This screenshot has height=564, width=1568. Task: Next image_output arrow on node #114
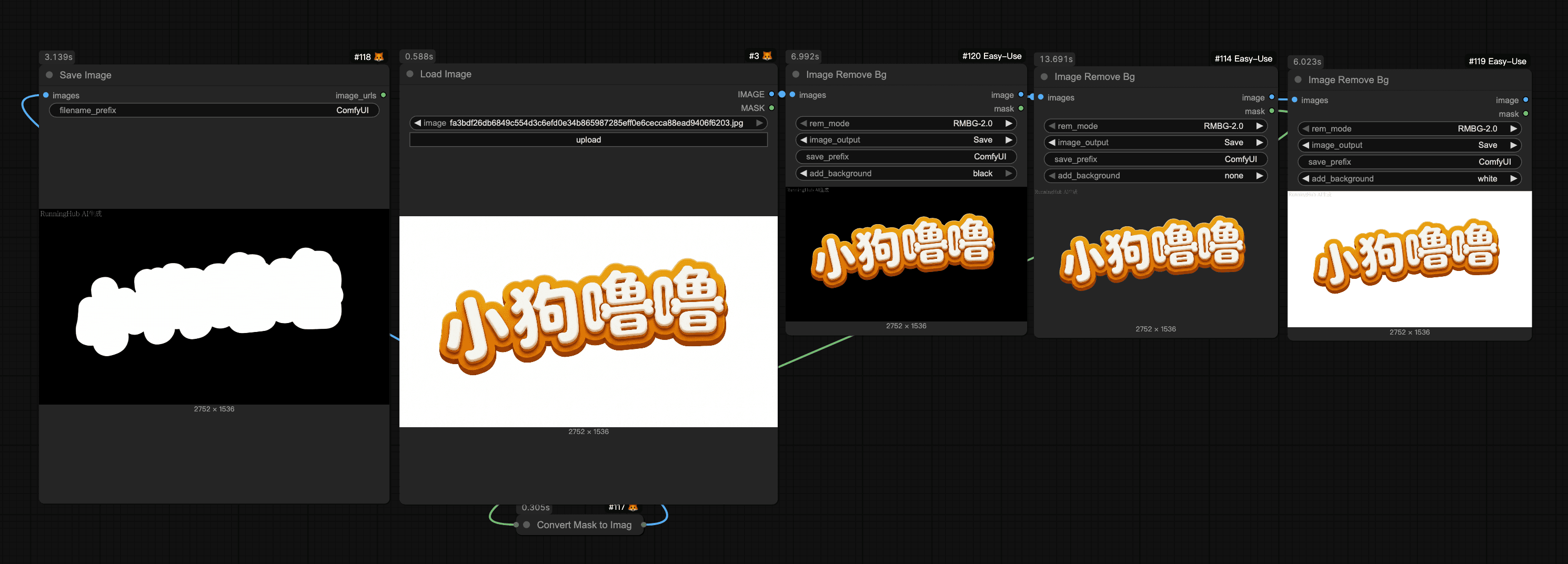pos(1259,143)
